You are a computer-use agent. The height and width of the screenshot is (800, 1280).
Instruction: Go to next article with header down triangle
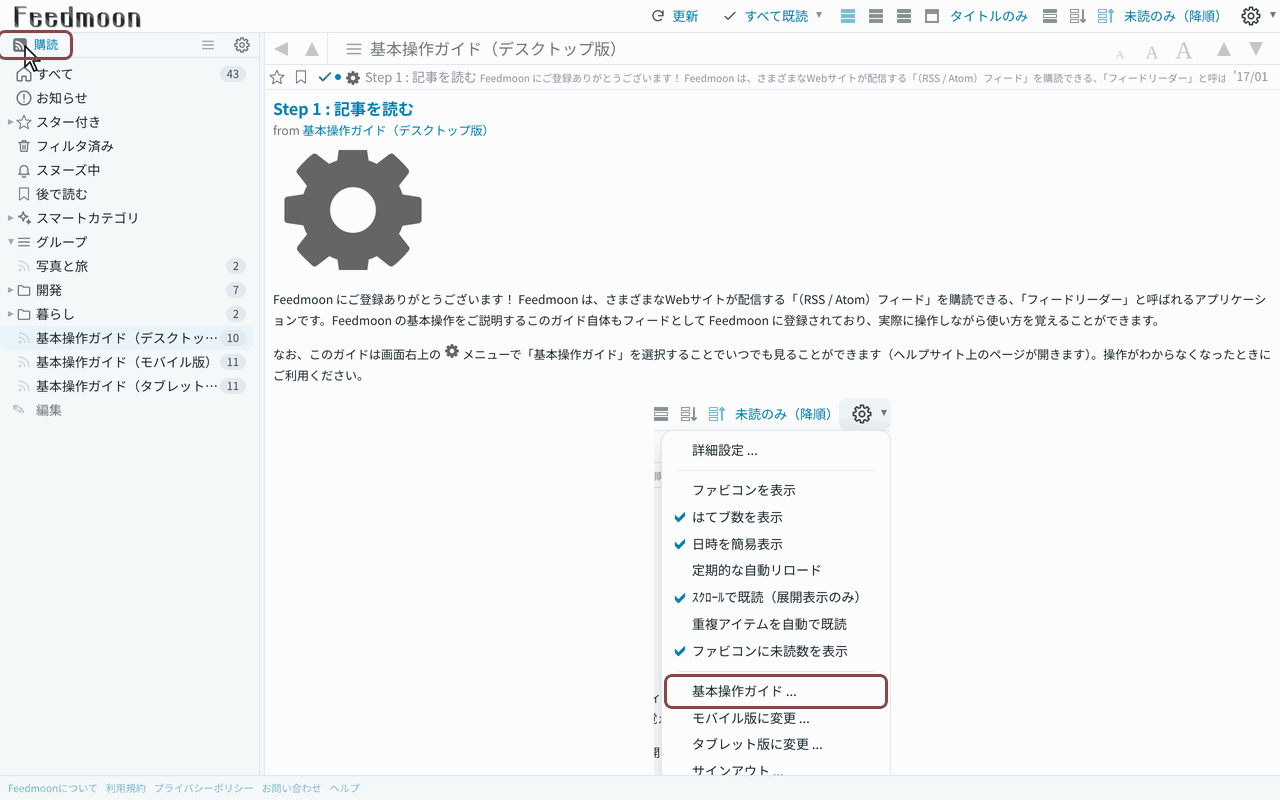pyautogui.click(x=1256, y=49)
